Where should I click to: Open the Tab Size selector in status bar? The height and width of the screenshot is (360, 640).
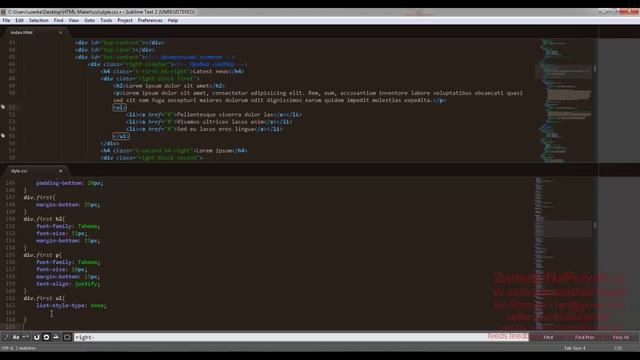[575, 348]
